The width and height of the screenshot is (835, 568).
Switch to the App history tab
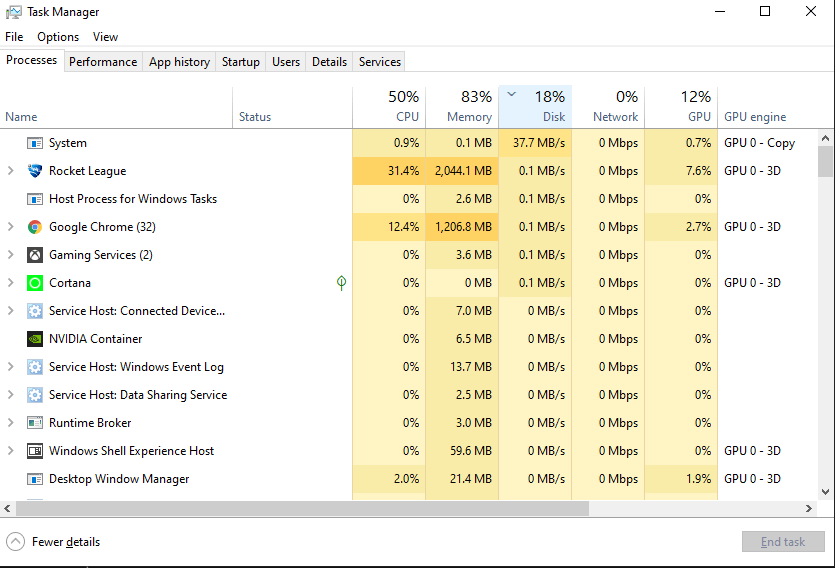pyautogui.click(x=179, y=62)
